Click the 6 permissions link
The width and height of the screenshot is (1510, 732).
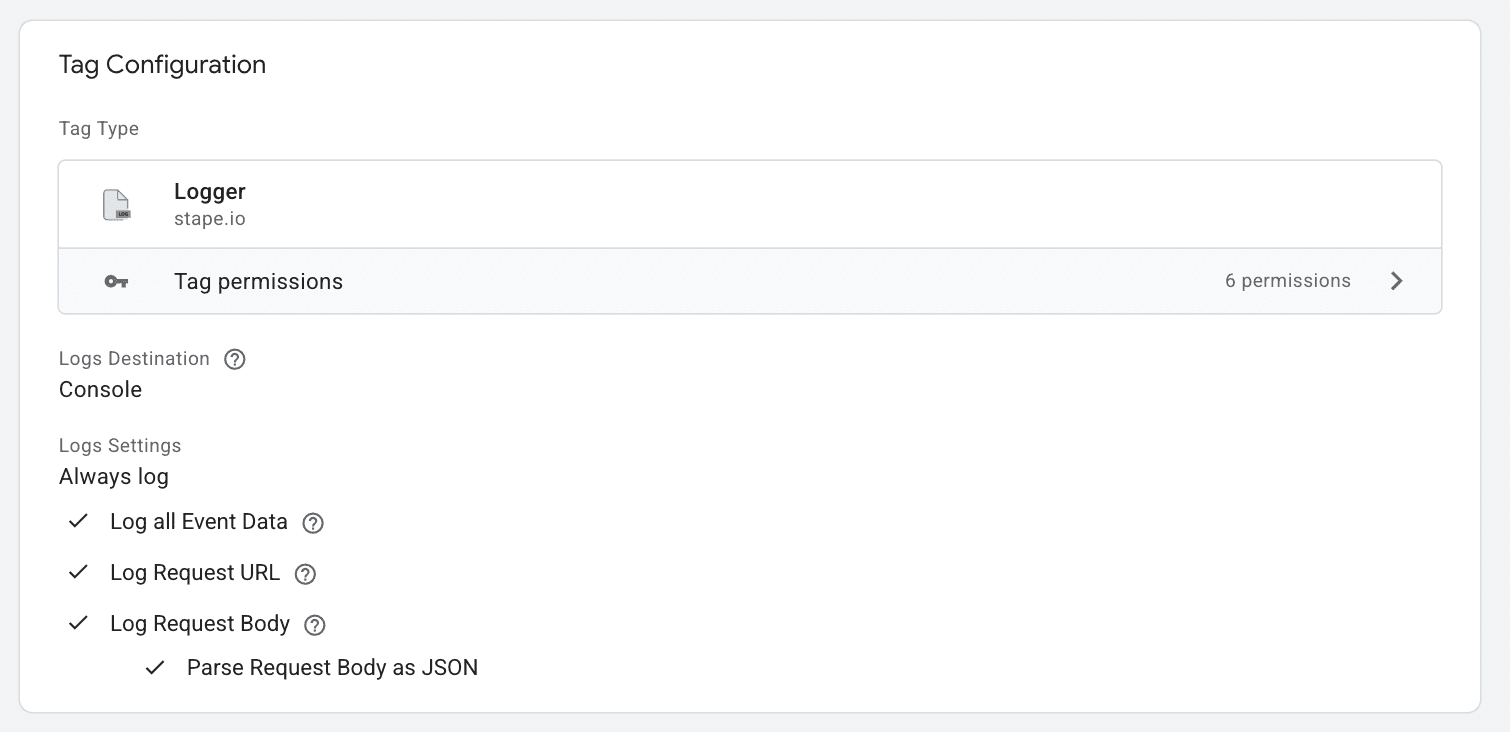[1287, 281]
